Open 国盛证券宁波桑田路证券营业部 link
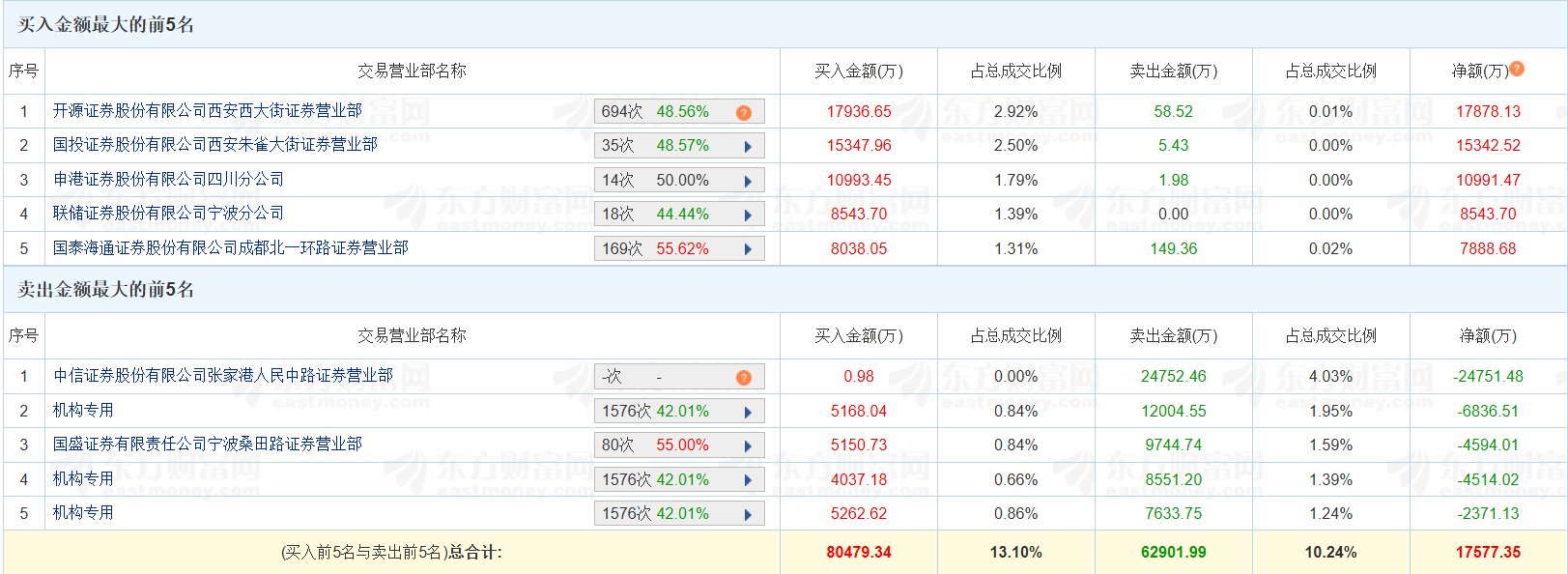Image resolution: width=1568 pixels, height=574 pixels. tap(207, 445)
